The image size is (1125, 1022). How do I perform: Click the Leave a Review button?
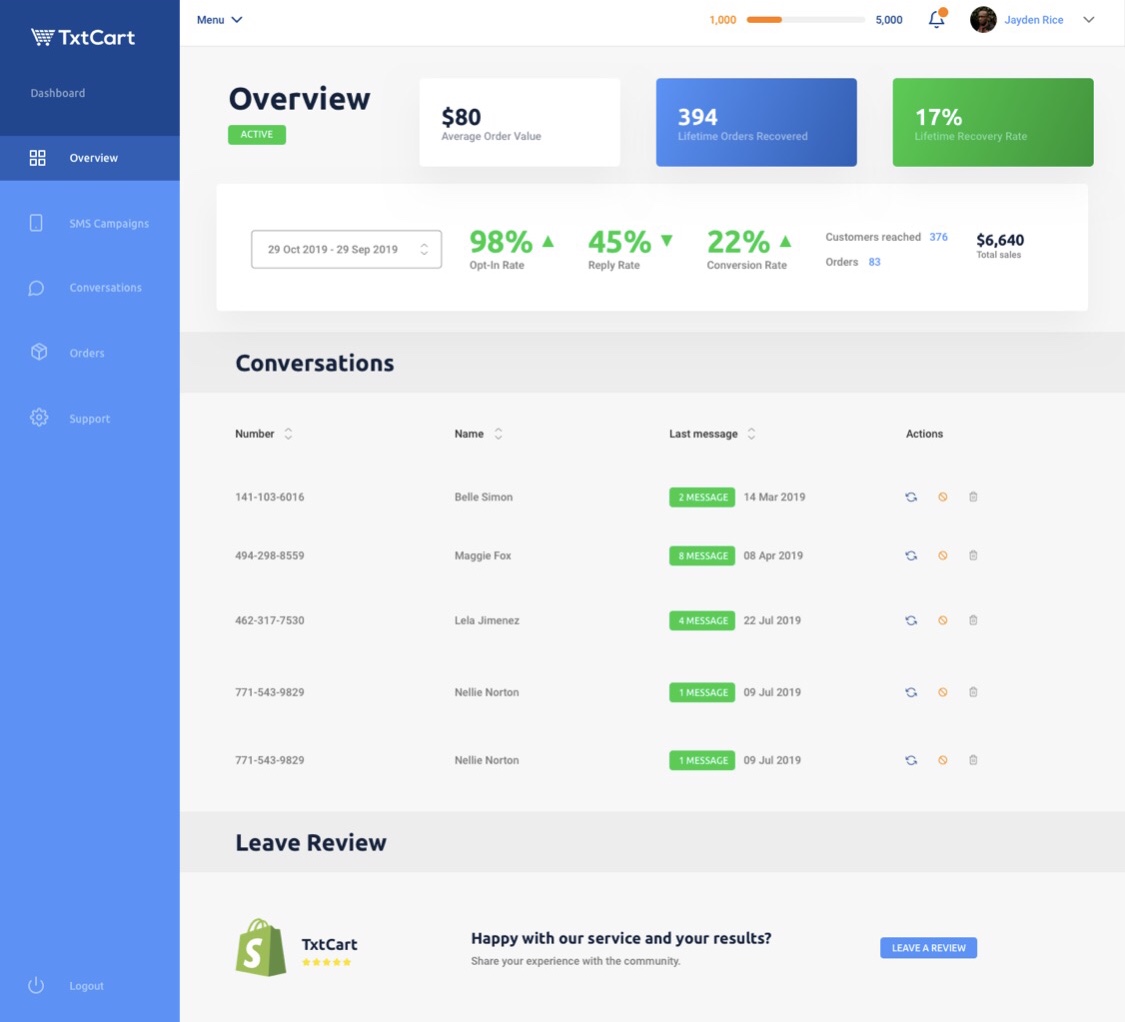[928, 947]
